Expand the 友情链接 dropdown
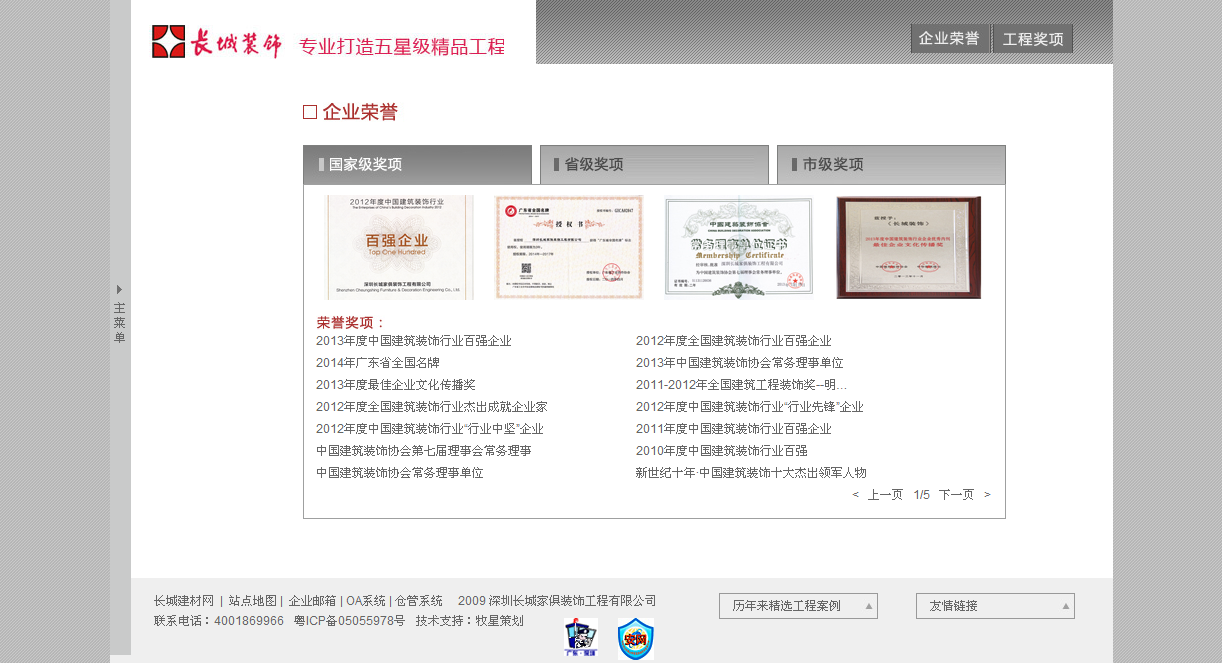 click(x=1064, y=605)
